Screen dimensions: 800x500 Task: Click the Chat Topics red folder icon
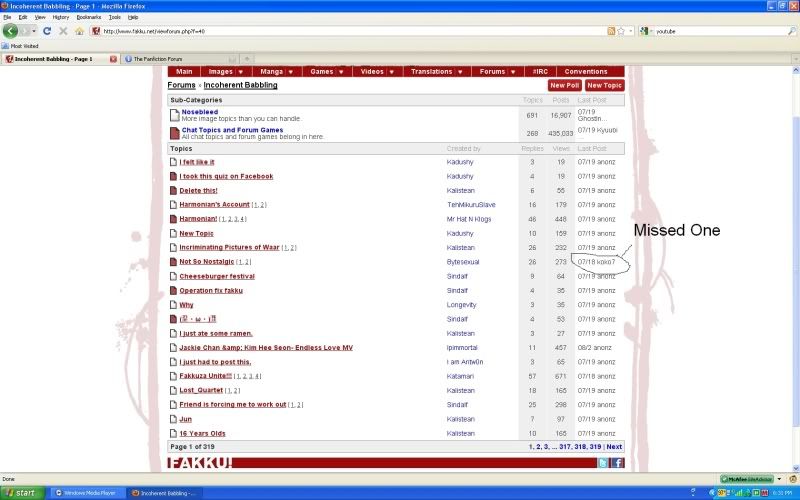[x=174, y=133]
